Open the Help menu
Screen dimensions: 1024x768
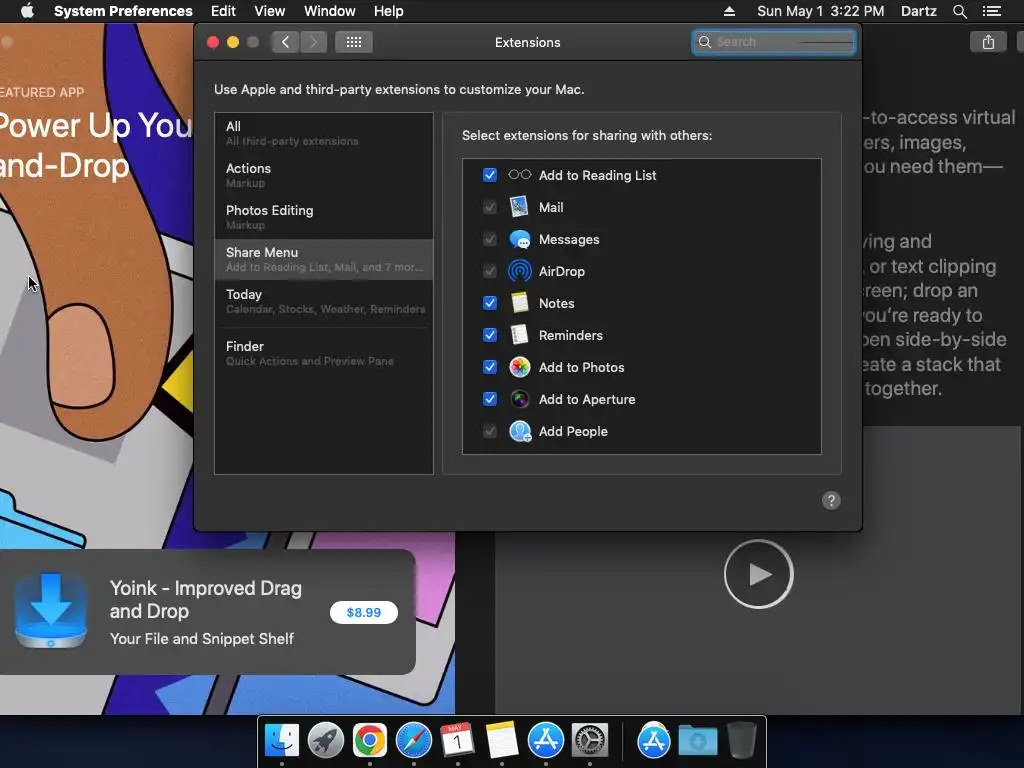point(389,11)
